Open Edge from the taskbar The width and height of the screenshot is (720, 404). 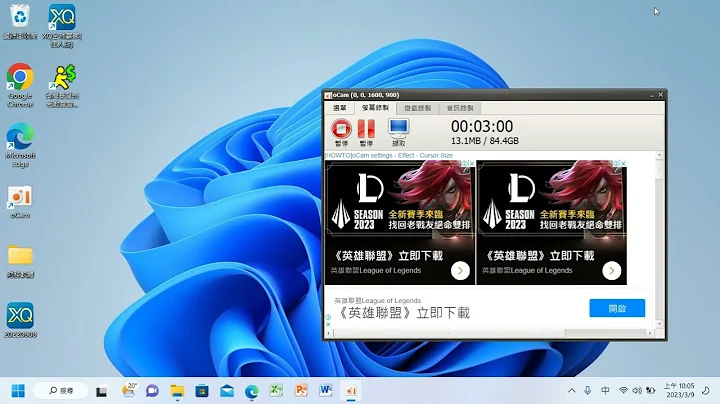click(x=252, y=391)
